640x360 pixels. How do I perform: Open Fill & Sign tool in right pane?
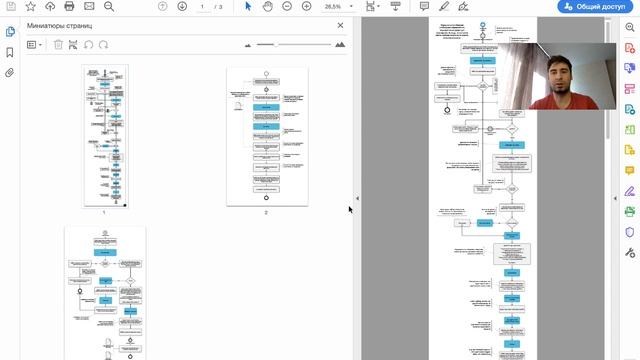pyautogui.click(x=629, y=191)
